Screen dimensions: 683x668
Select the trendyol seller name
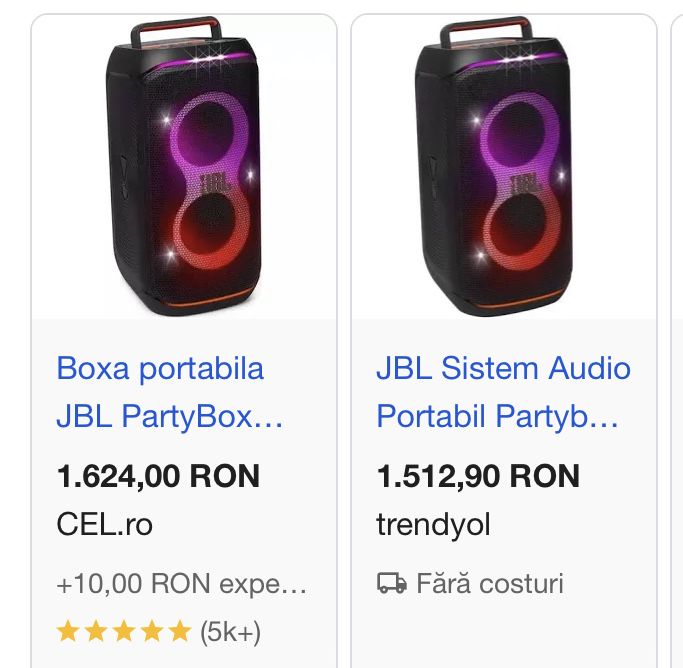(x=433, y=524)
